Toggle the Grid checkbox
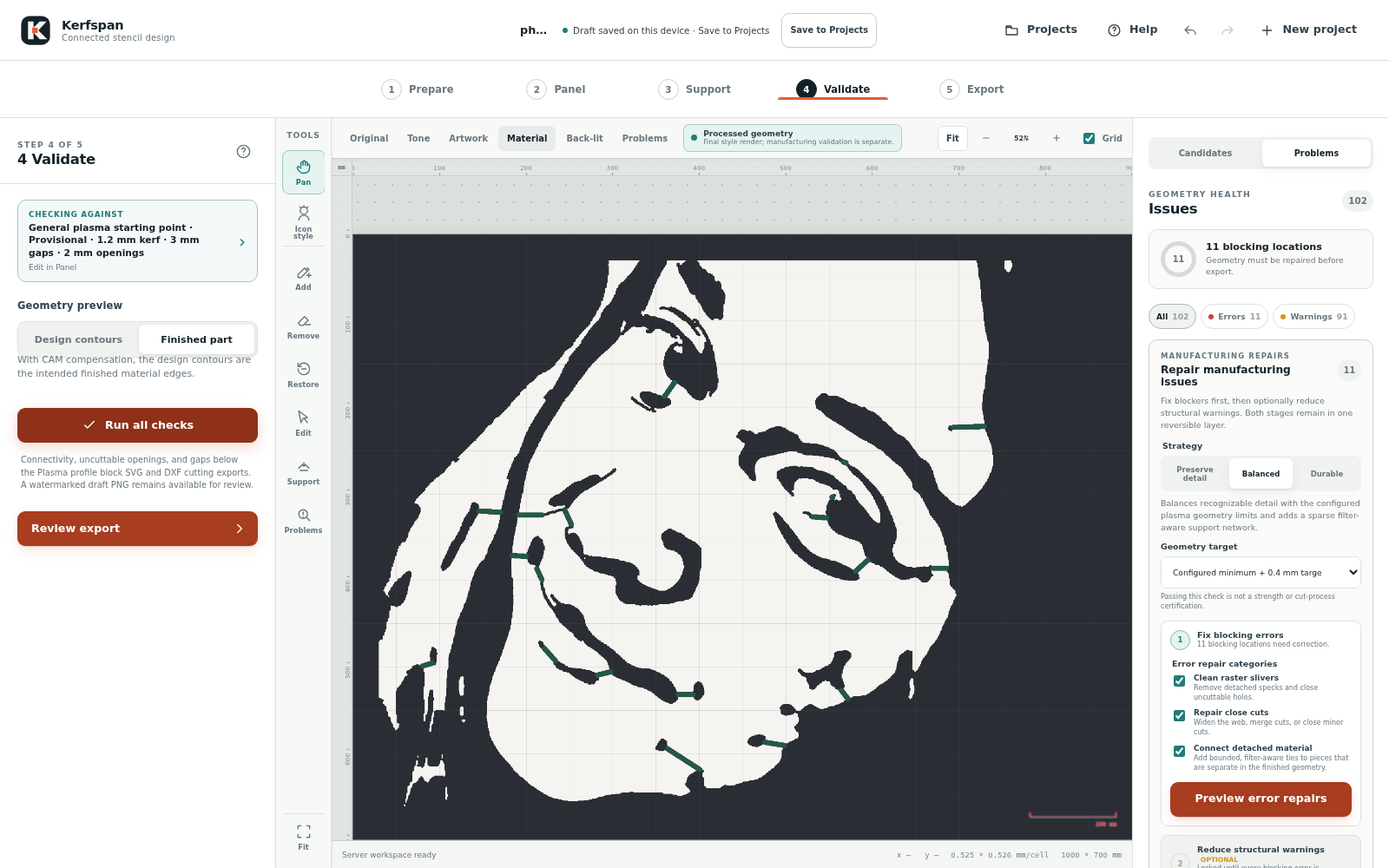 click(1089, 138)
